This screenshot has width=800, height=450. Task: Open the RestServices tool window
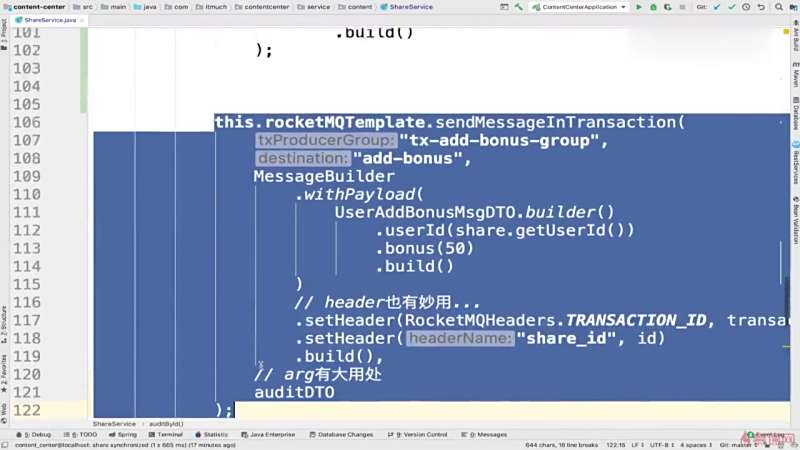[795, 162]
